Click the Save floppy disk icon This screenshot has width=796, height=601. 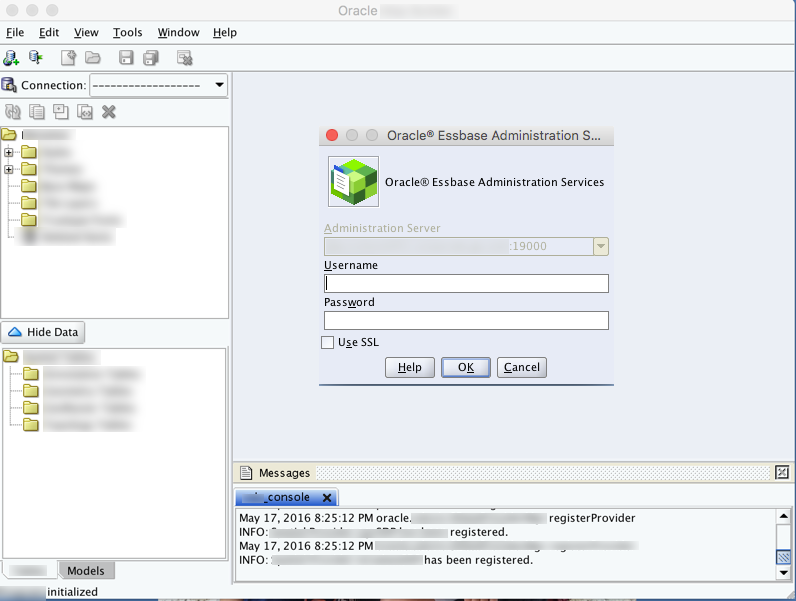coord(126,58)
